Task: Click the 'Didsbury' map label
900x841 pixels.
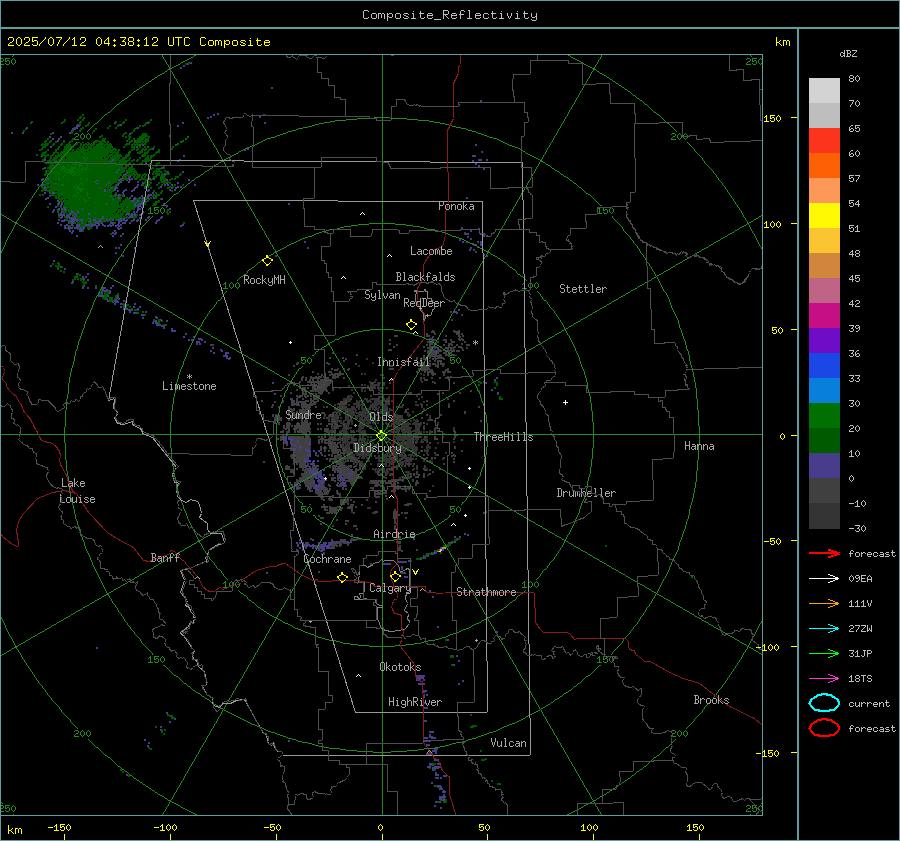Action: (377, 448)
